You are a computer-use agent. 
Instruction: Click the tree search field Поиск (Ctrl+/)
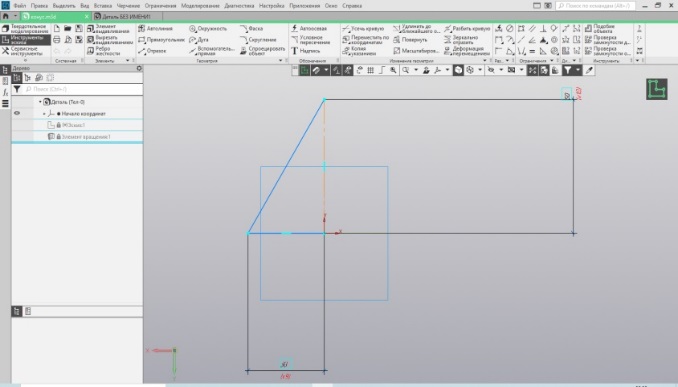coord(83,89)
